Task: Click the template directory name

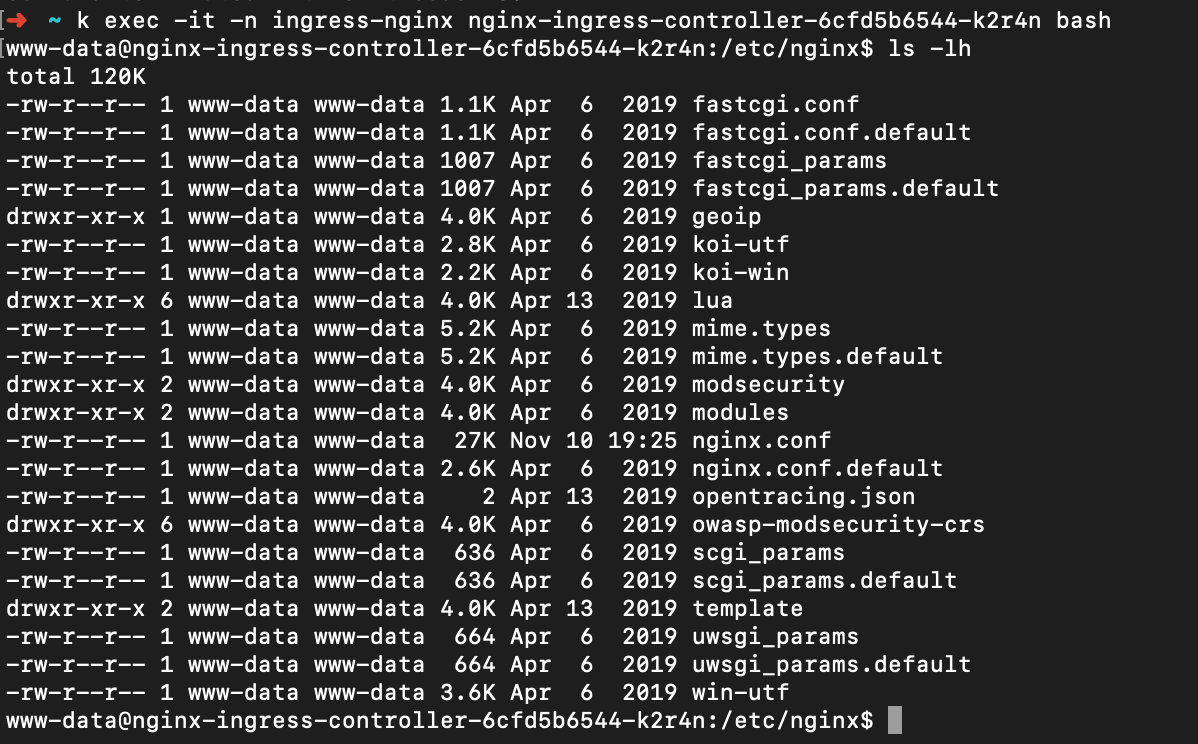Action: click(x=747, y=608)
